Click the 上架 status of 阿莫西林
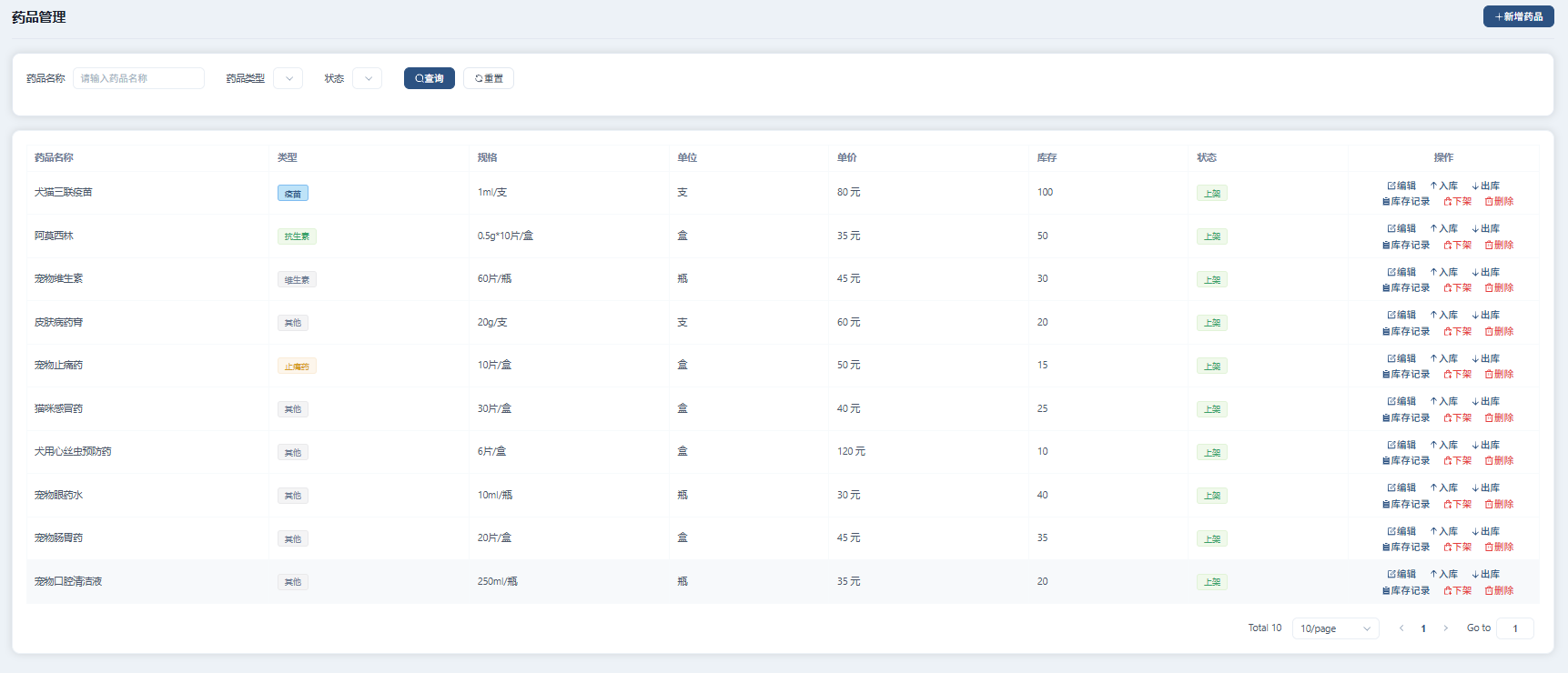The image size is (1568, 673). click(x=1212, y=236)
